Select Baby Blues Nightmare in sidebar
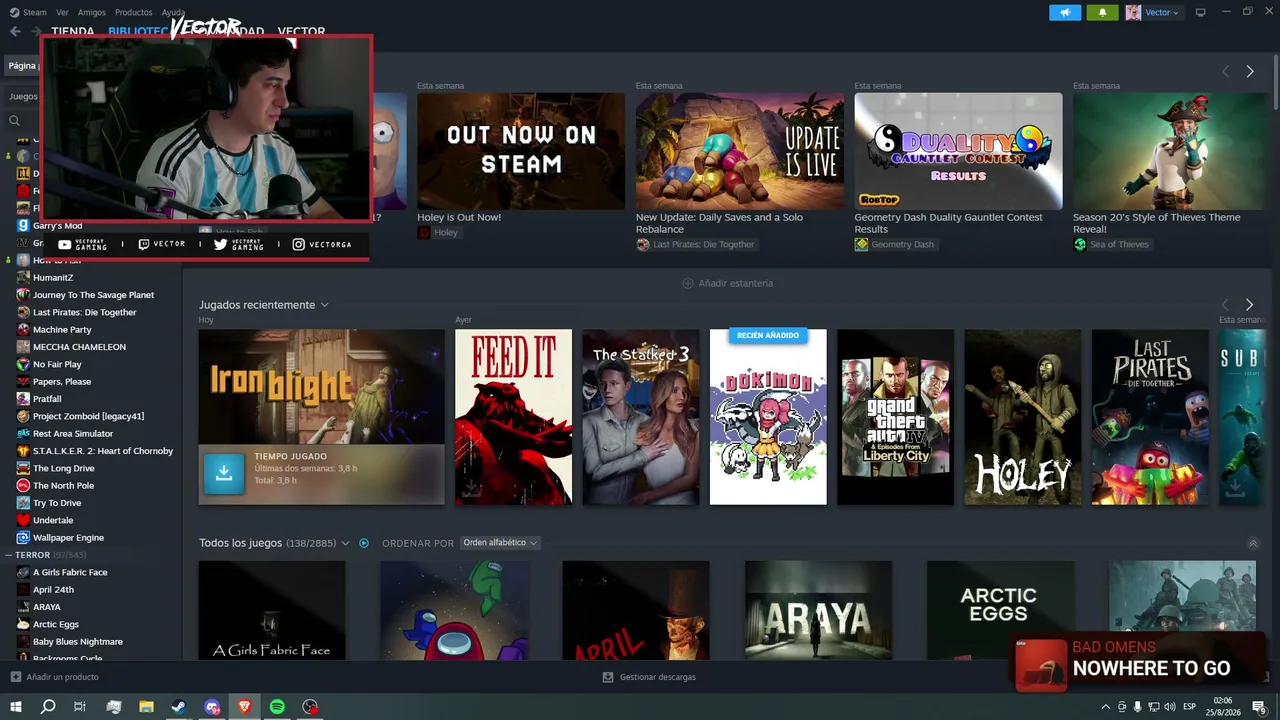This screenshot has width=1280, height=720. [x=78, y=641]
